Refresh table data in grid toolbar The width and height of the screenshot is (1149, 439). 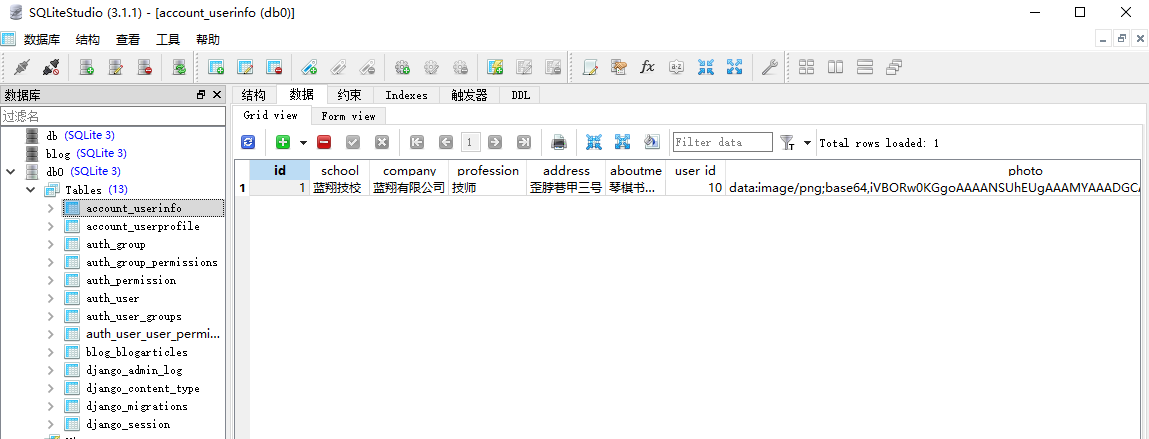248,142
